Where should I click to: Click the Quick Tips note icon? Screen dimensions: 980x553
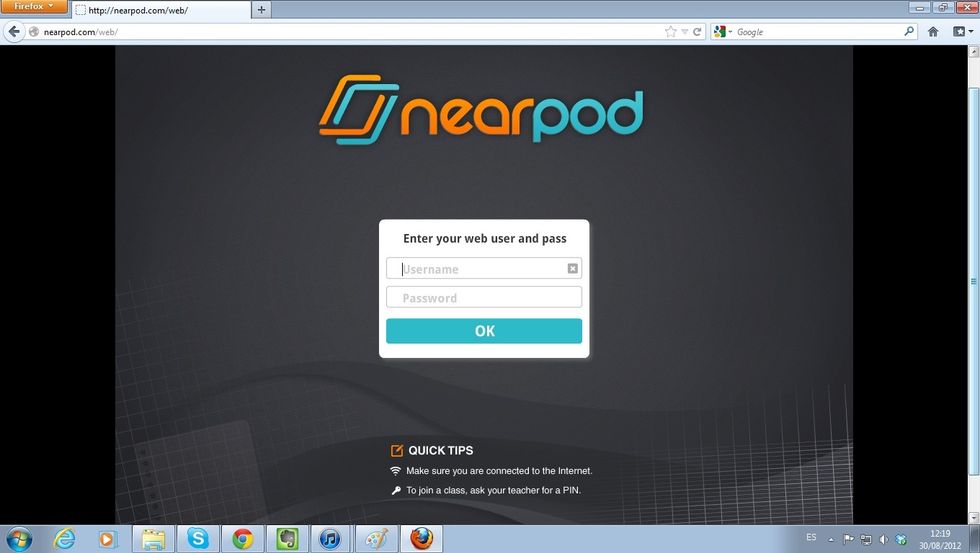(397, 450)
